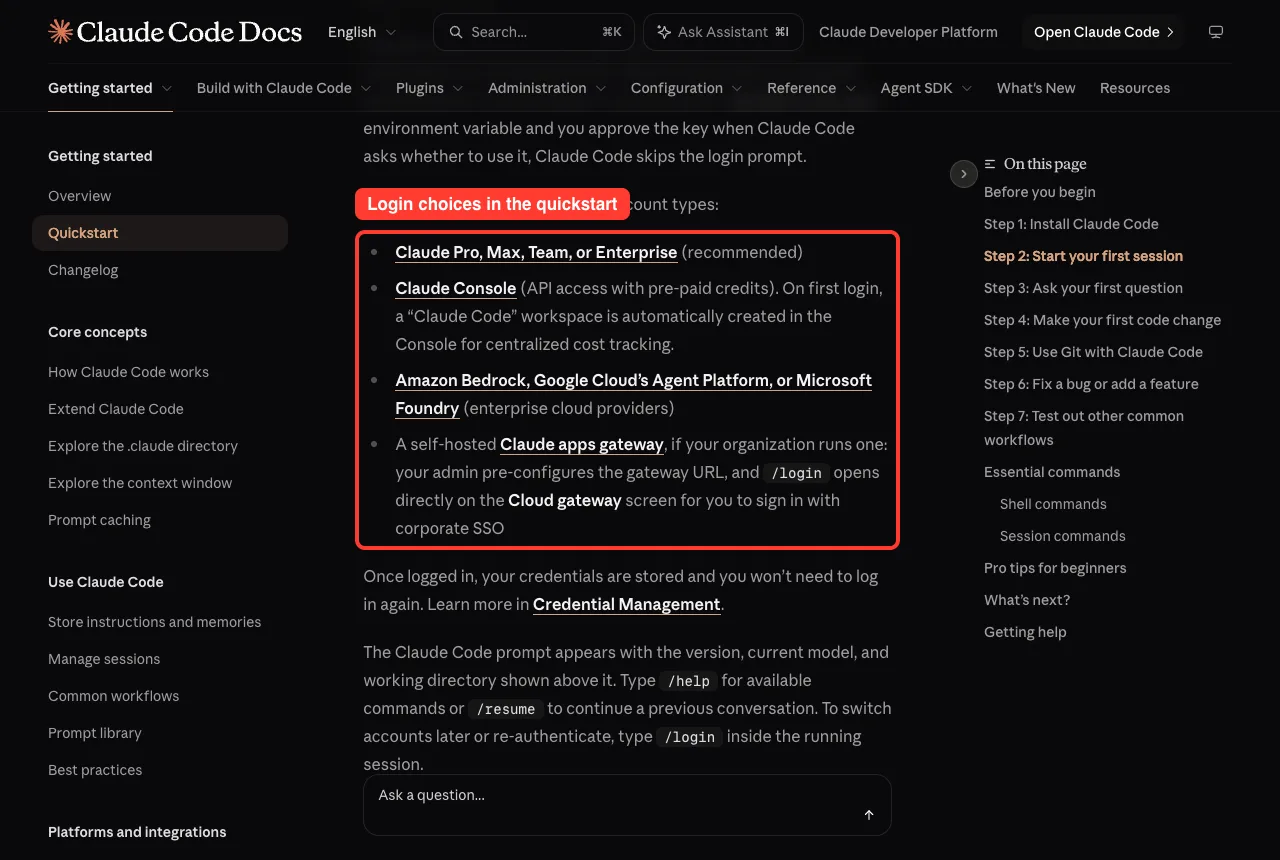Open How Claude Code works page
This screenshot has height=860, width=1280.
tap(129, 372)
